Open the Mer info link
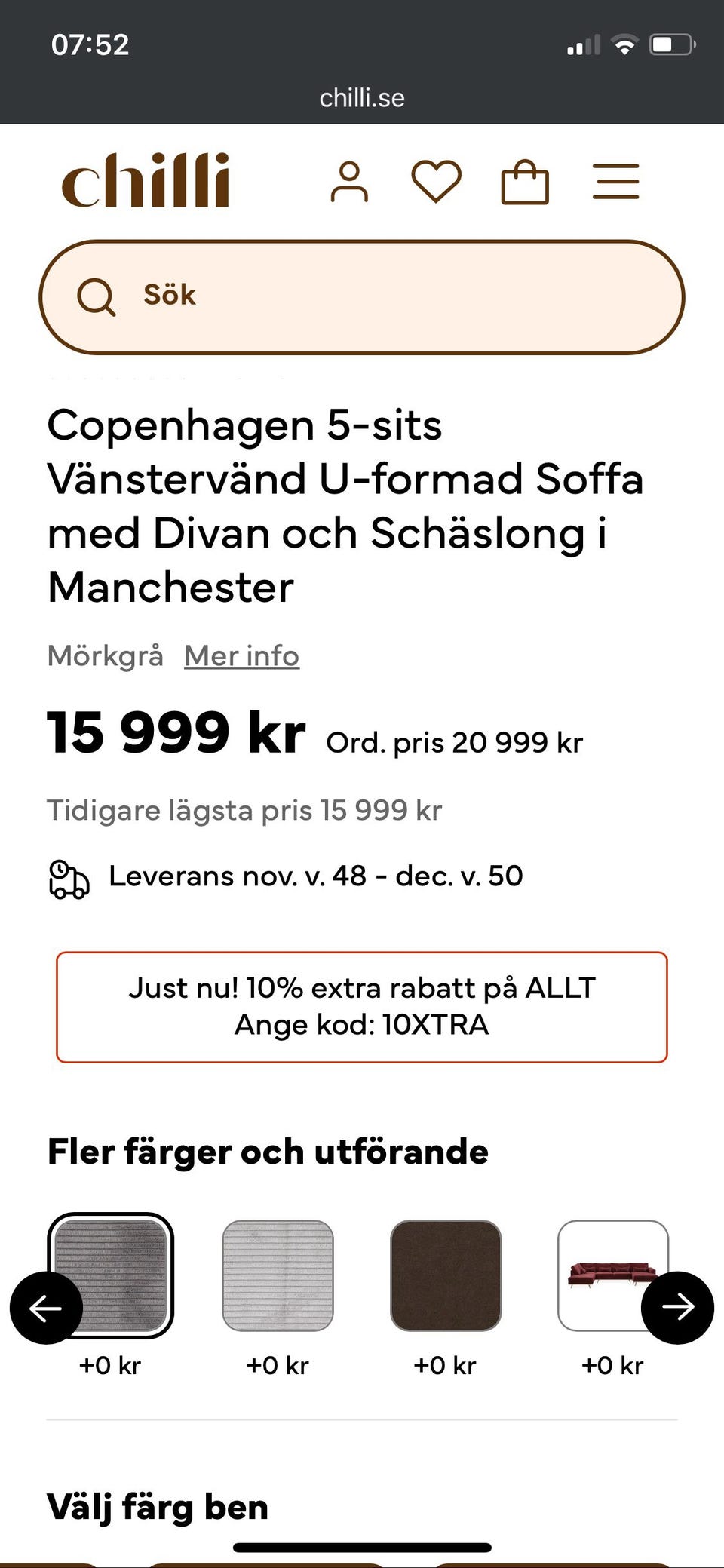 pyautogui.click(x=241, y=656)
